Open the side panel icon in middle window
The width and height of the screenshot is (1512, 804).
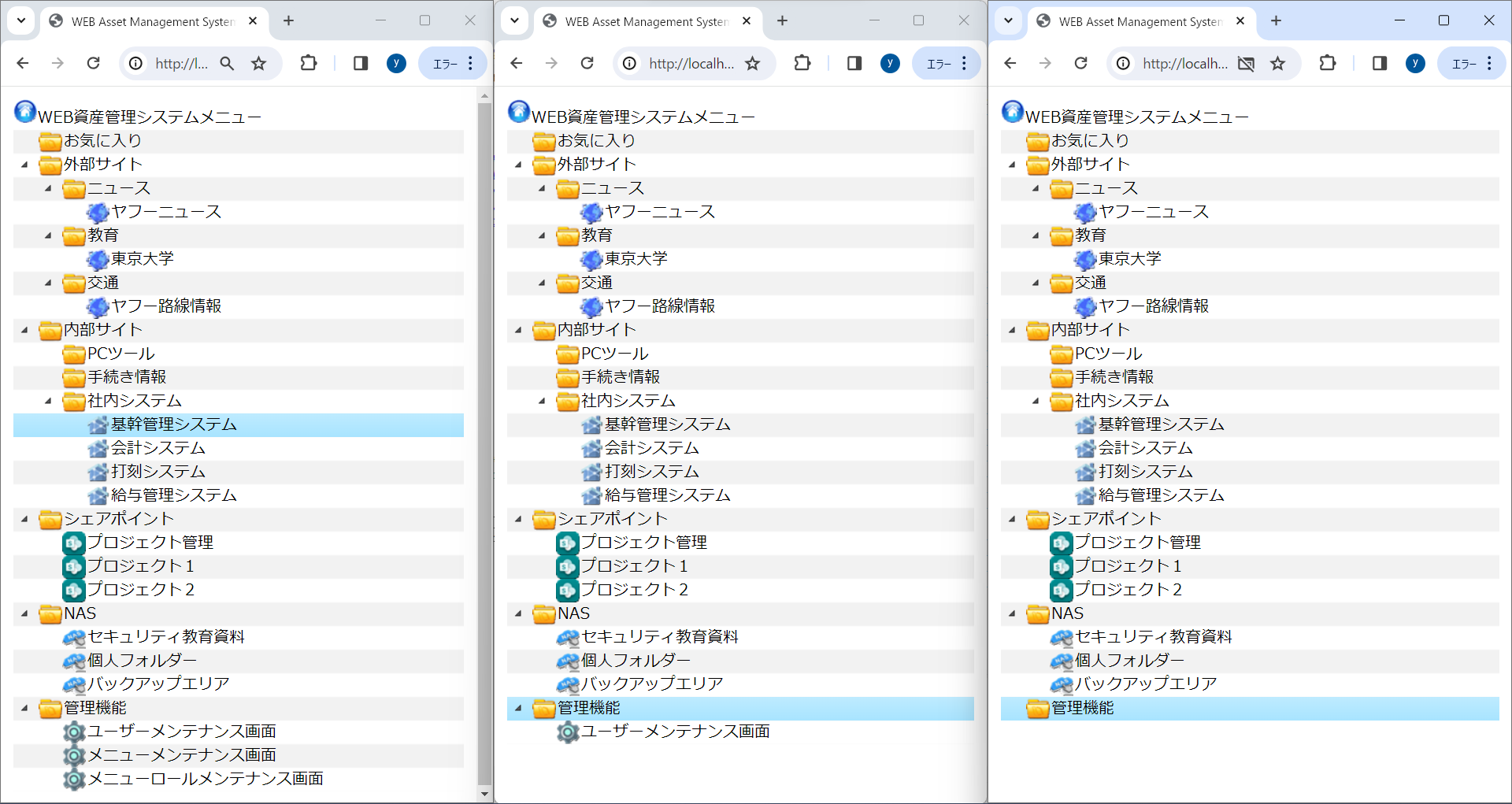[x=854, y=64]
